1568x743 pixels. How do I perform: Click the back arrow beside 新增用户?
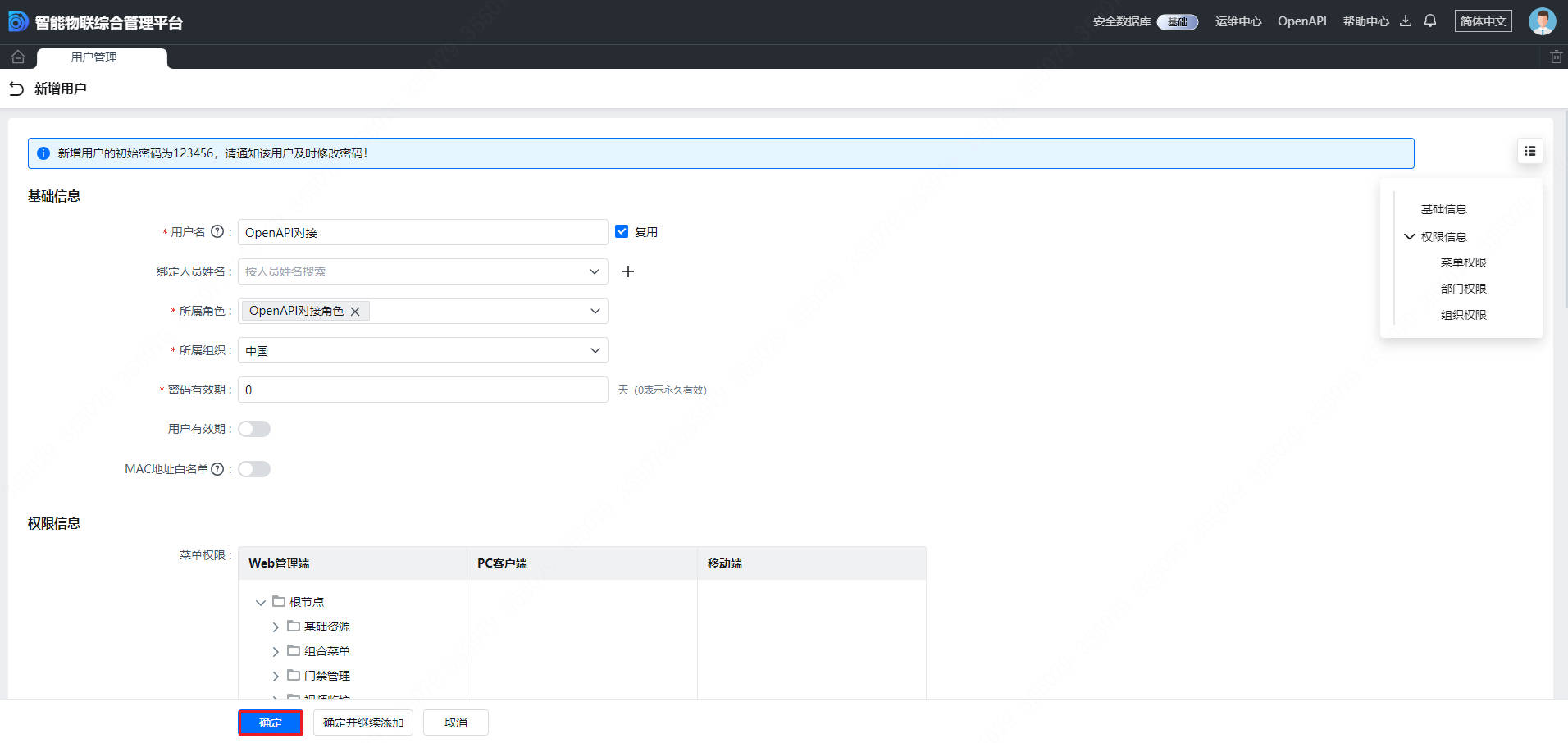pos(16,89)
